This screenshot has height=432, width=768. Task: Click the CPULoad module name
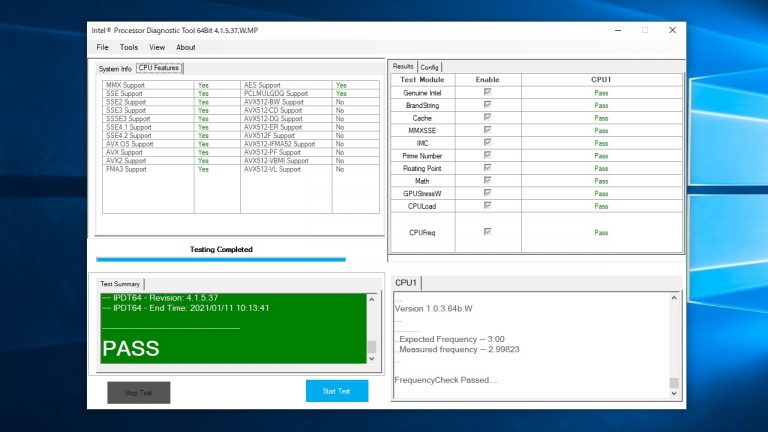click(422, 207)
